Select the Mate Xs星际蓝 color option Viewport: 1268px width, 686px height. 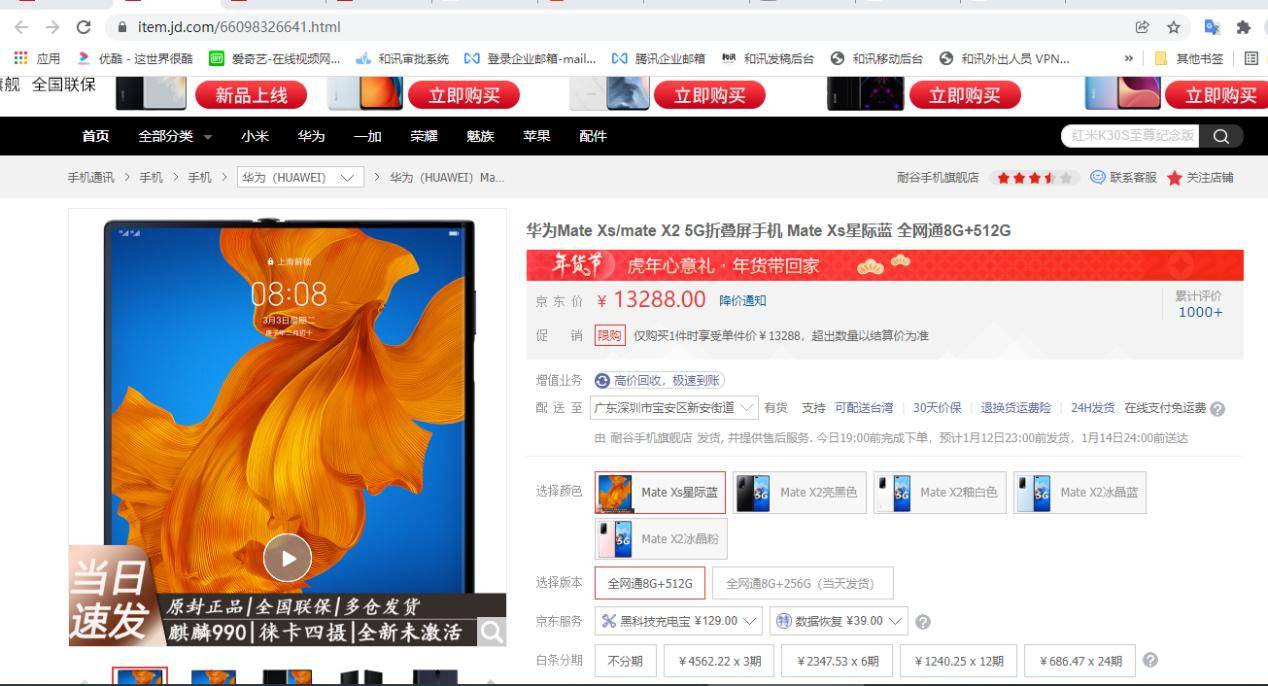(x=660, y=492)
